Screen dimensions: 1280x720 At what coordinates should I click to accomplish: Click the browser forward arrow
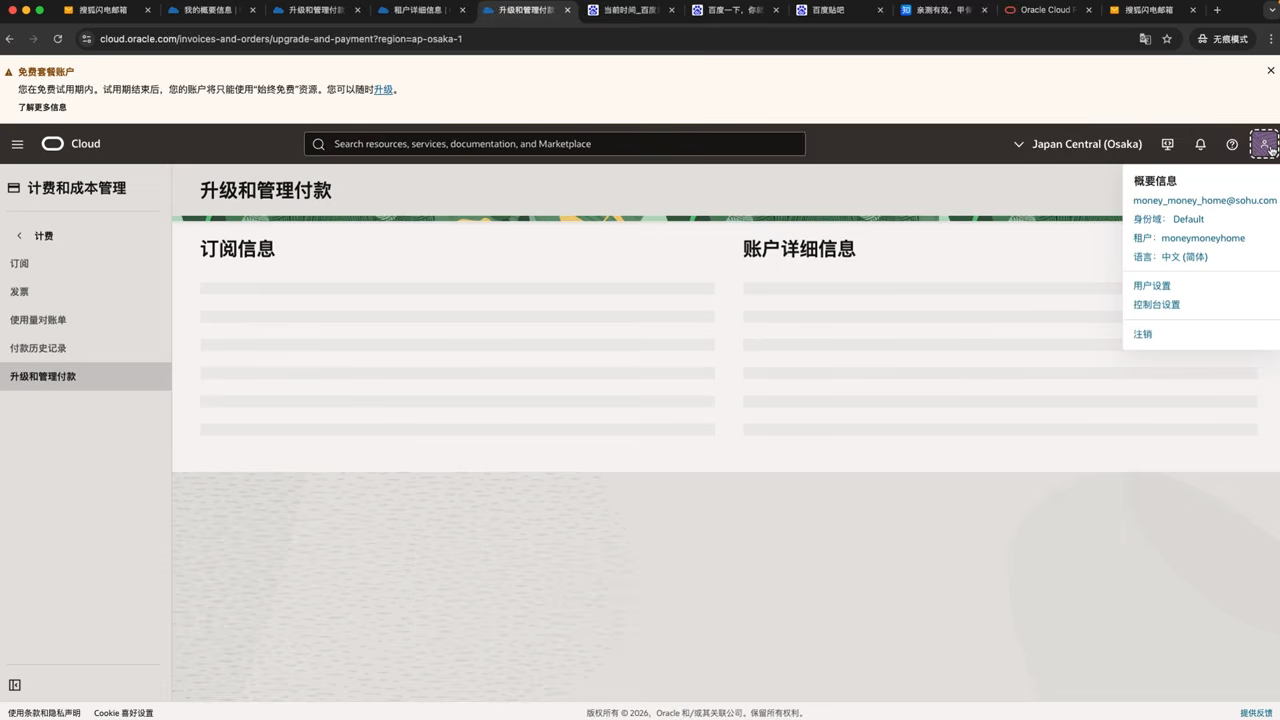point(34,39)
